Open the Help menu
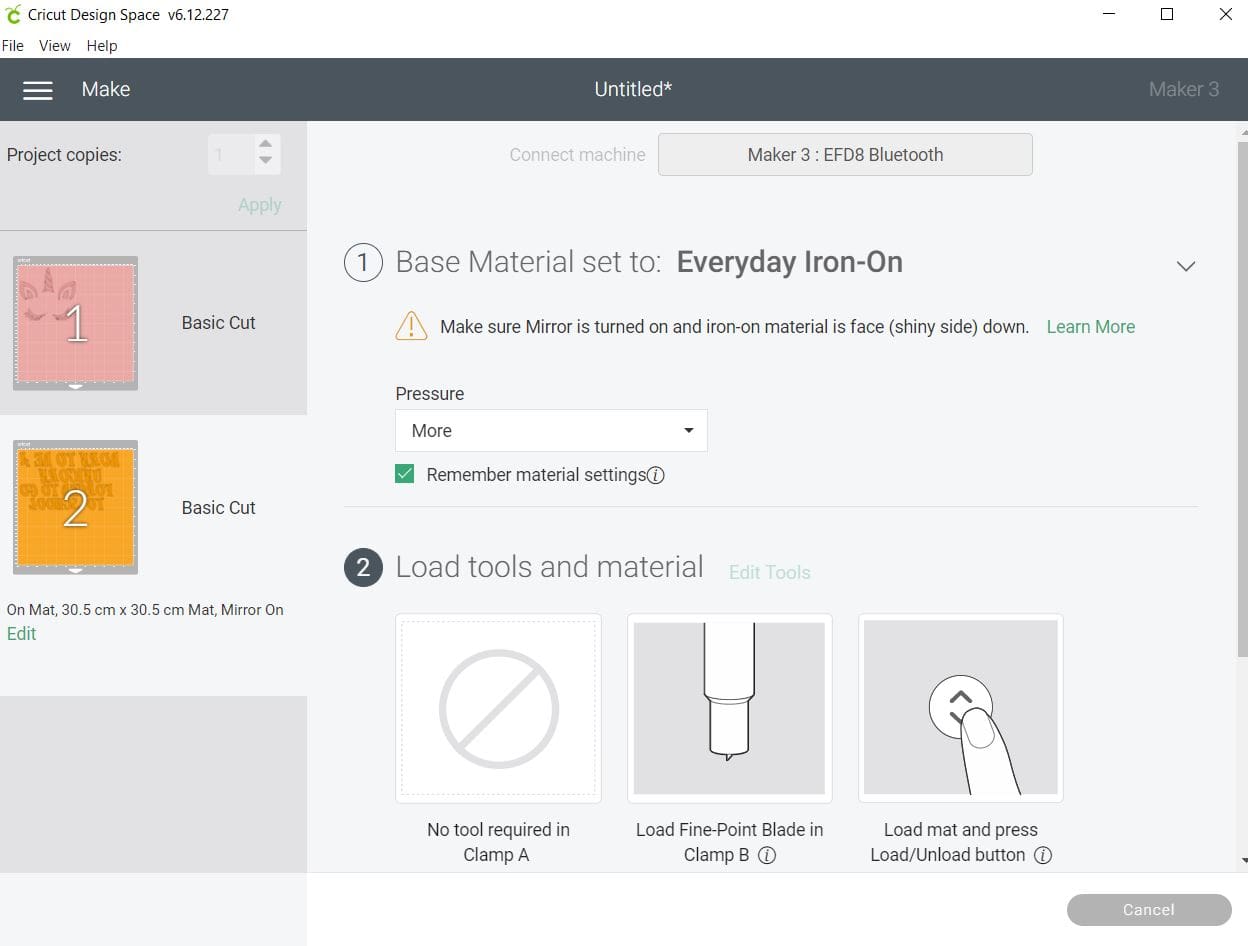Image resolution: width=1248 pixels, height=946 pixels. (x=102, y=46)
